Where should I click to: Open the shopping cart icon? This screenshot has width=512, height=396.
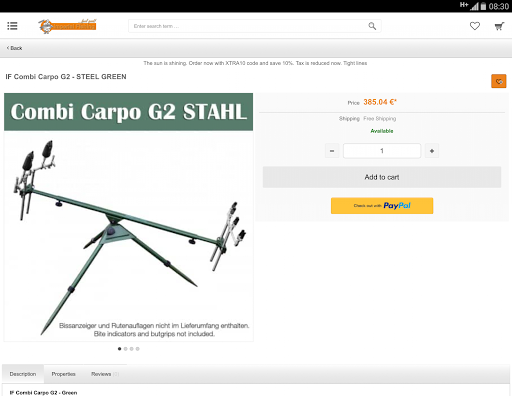tap(499, 26)
